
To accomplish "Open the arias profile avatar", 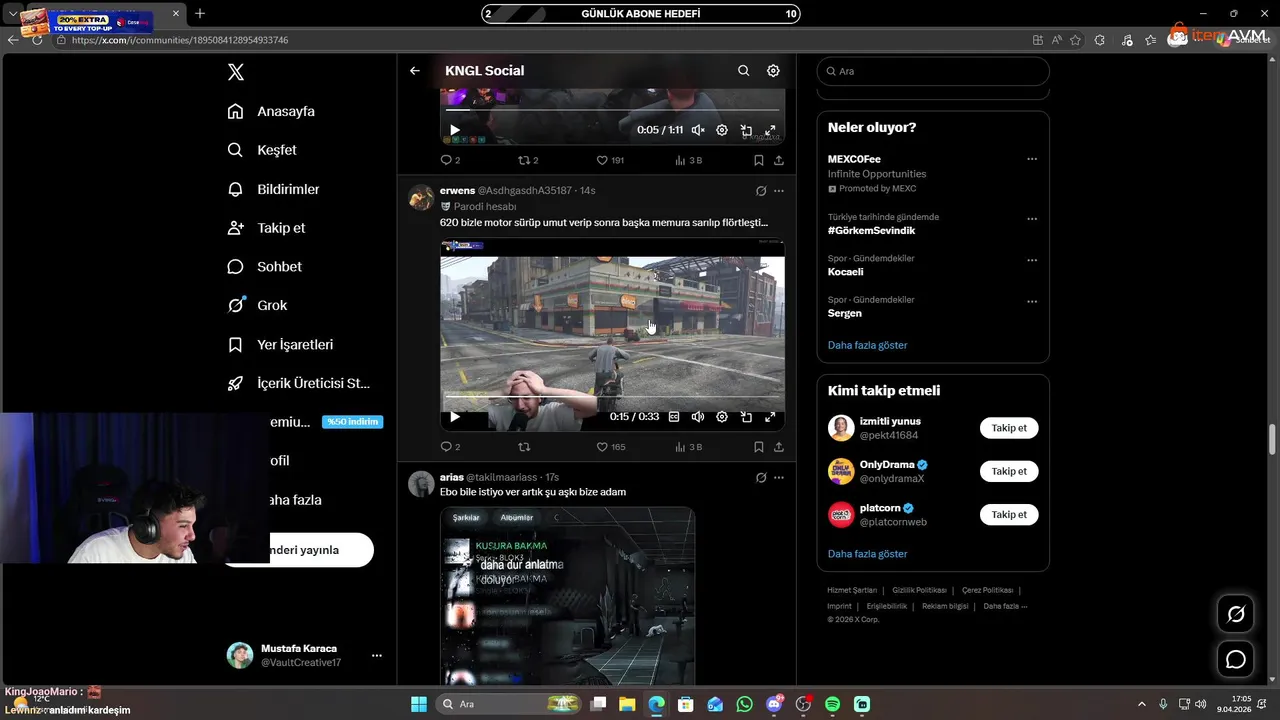I will (x=421, y=484).
